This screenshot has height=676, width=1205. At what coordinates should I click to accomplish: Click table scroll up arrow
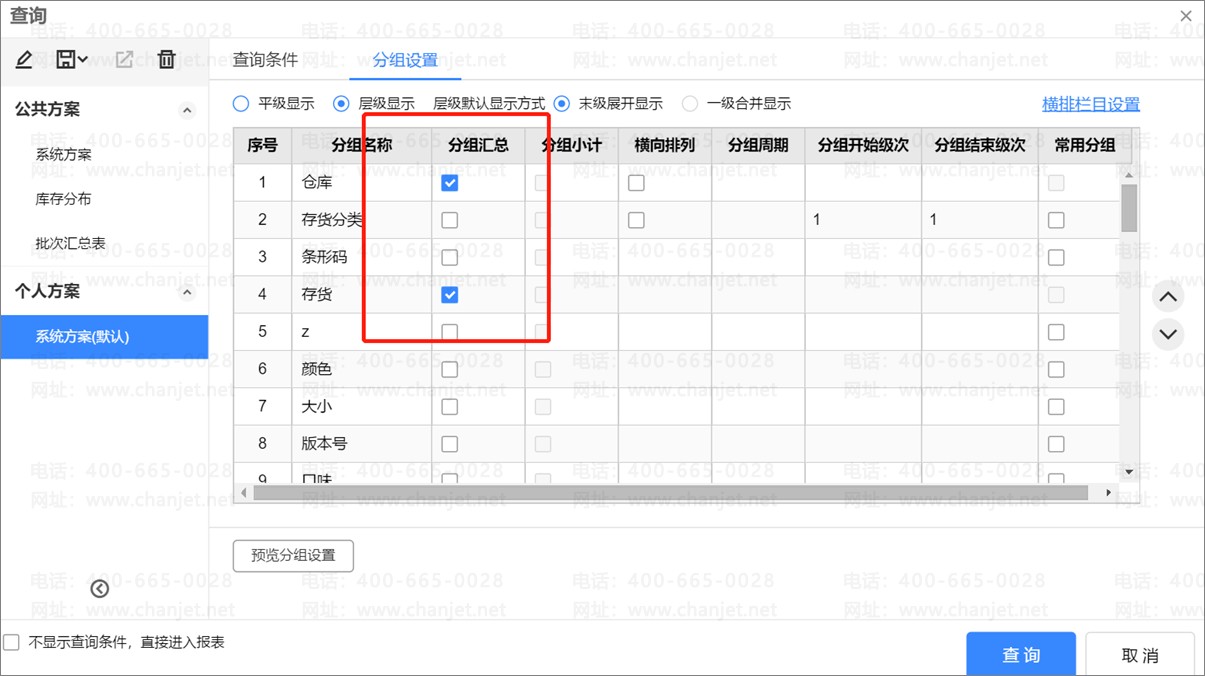[1129, 176]
